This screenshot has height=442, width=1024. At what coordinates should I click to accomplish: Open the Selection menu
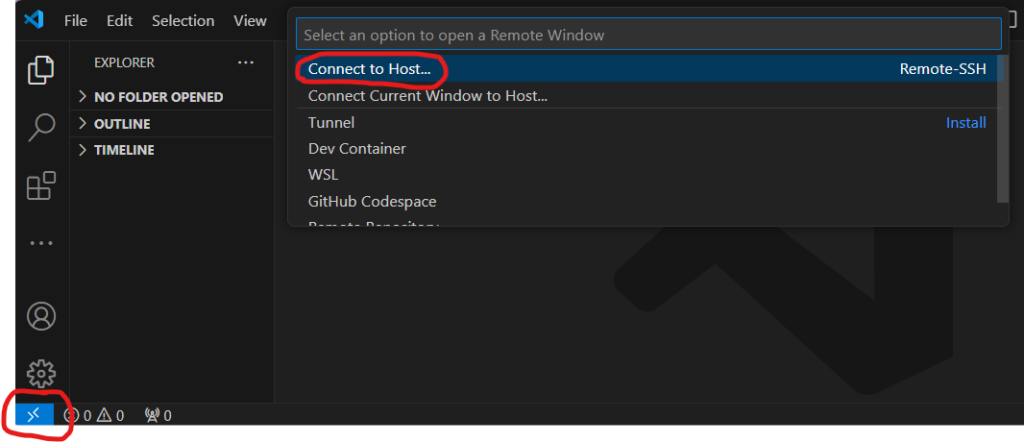tap(183, 21)
